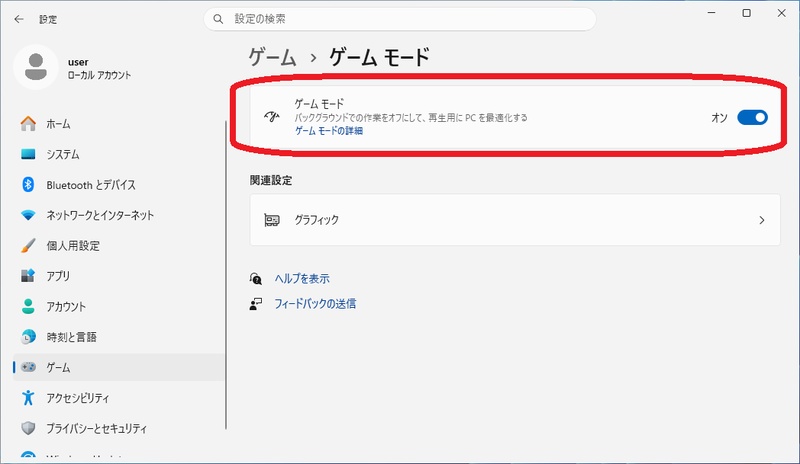800x464 pixels.
Task: Go back with the arrow icon
Action: (19, 19)
